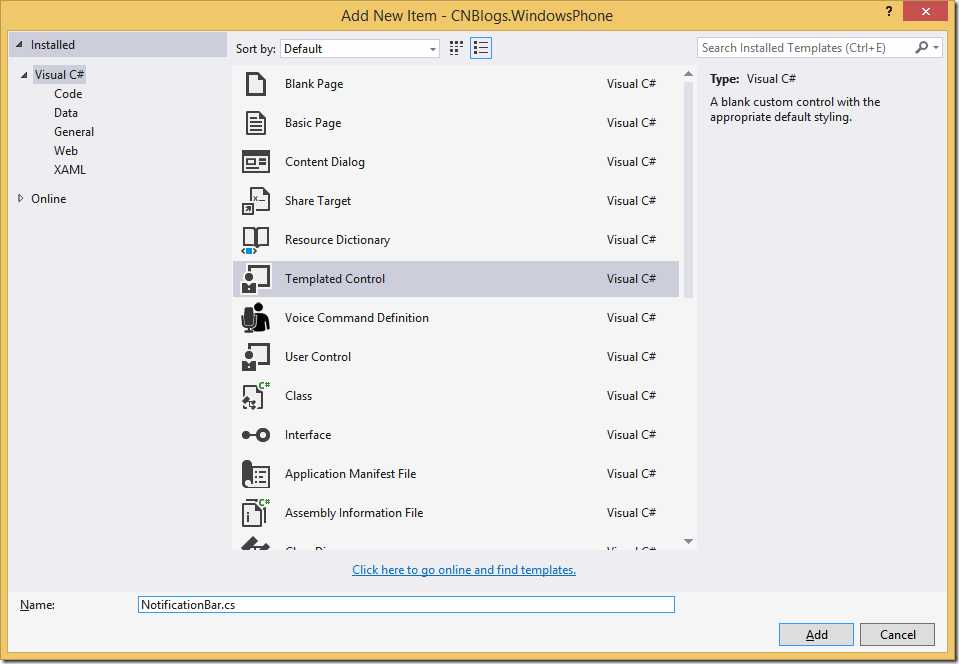Click the Installed header label
Screen dimensions: 959x664
pos(53,45)
